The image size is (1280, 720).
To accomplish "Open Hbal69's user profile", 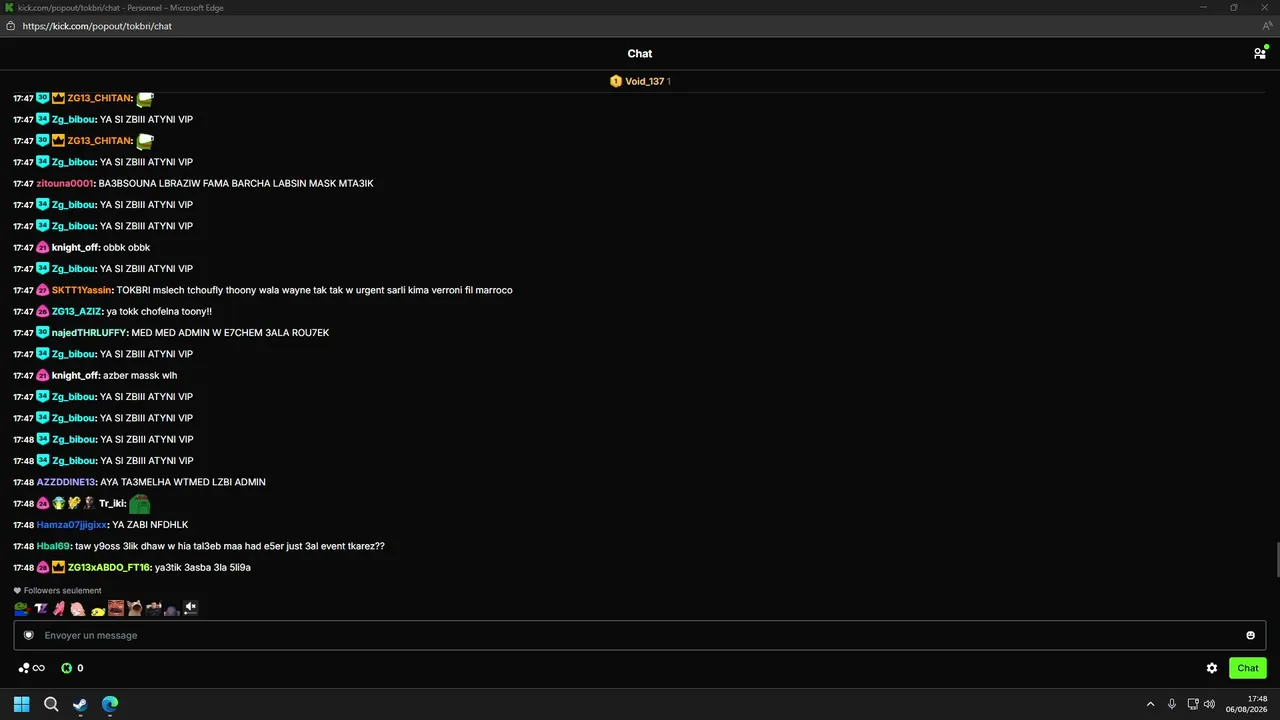I will pyautogui.click(x=53, y=546).
